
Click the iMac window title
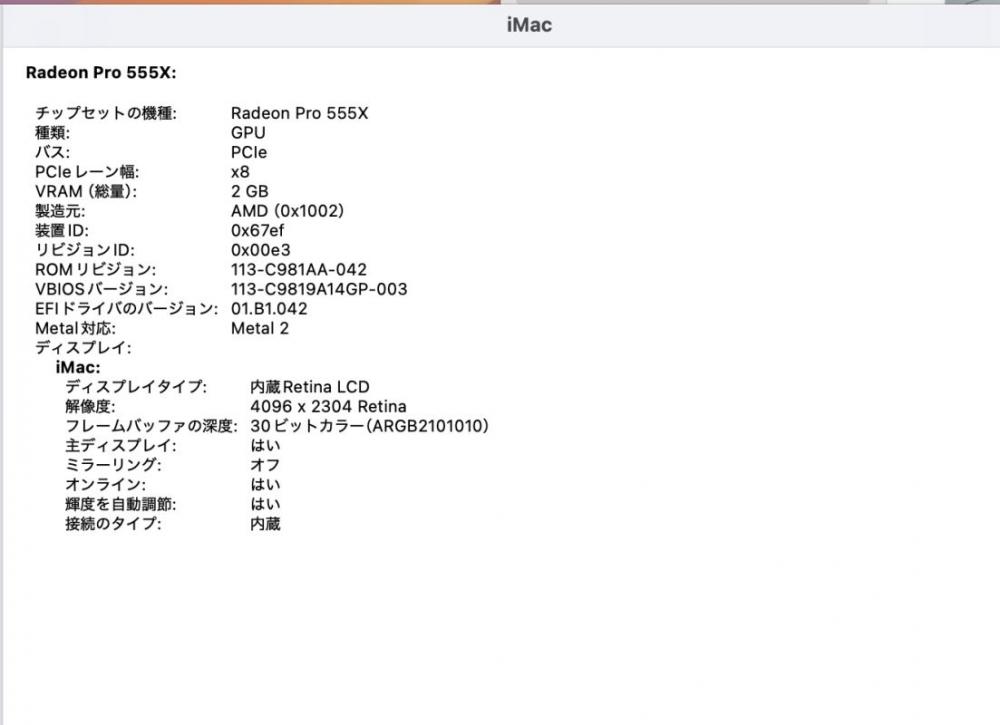point(529,25)
